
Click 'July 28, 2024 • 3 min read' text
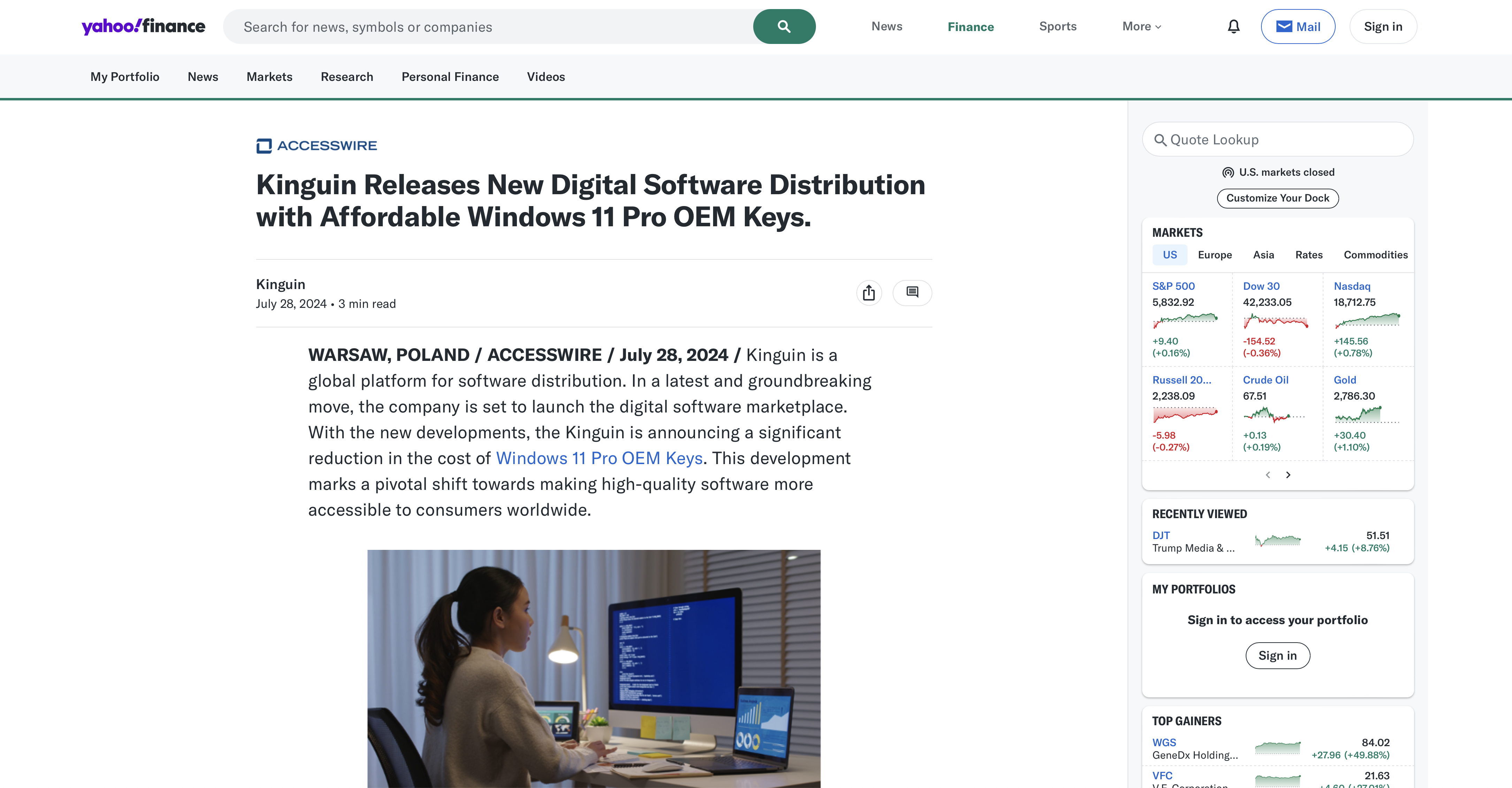(326, 304)
